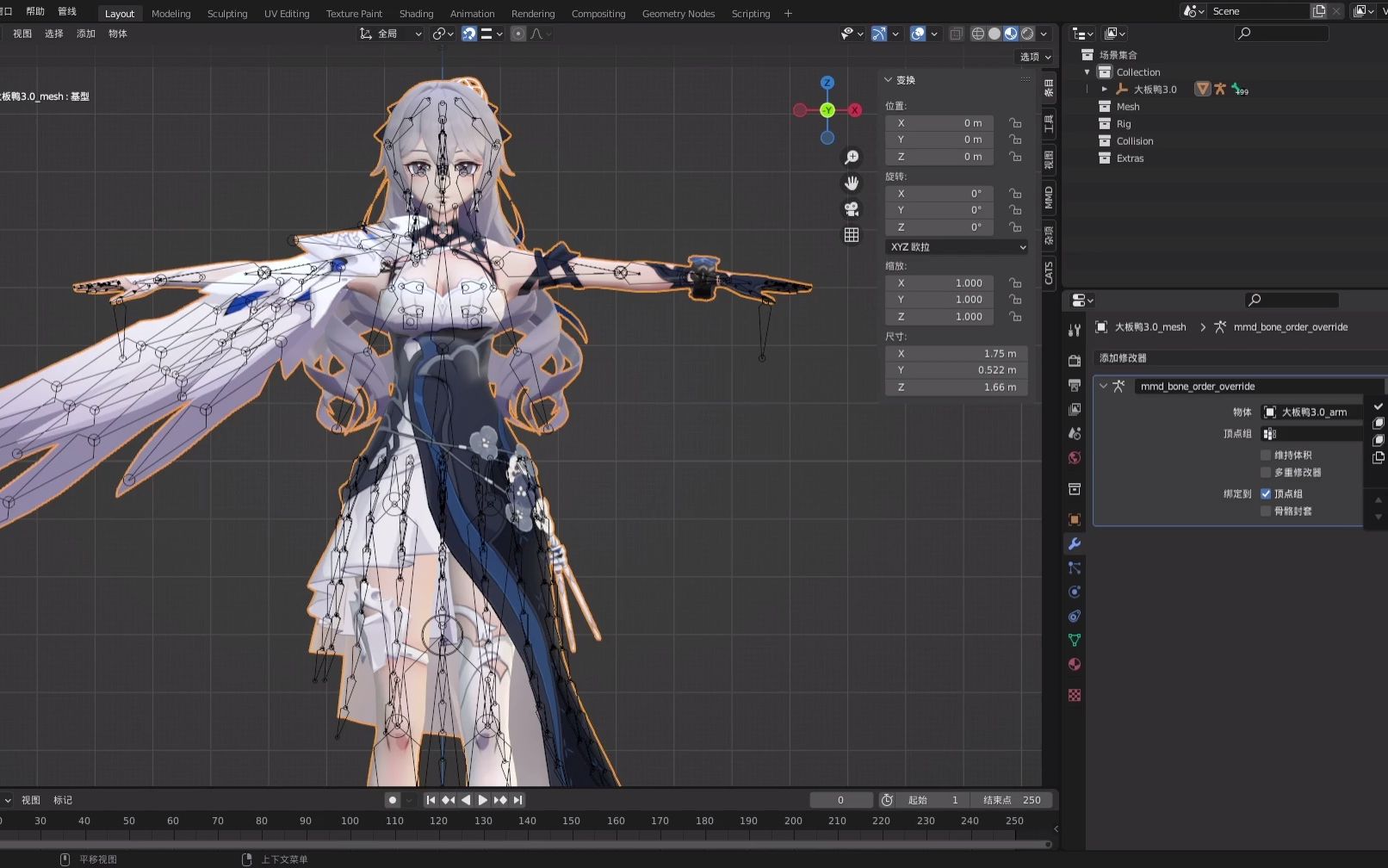Switch to rendered shading mode
The height and width of the screenshot is (868, 1388).
(1027, 34)
